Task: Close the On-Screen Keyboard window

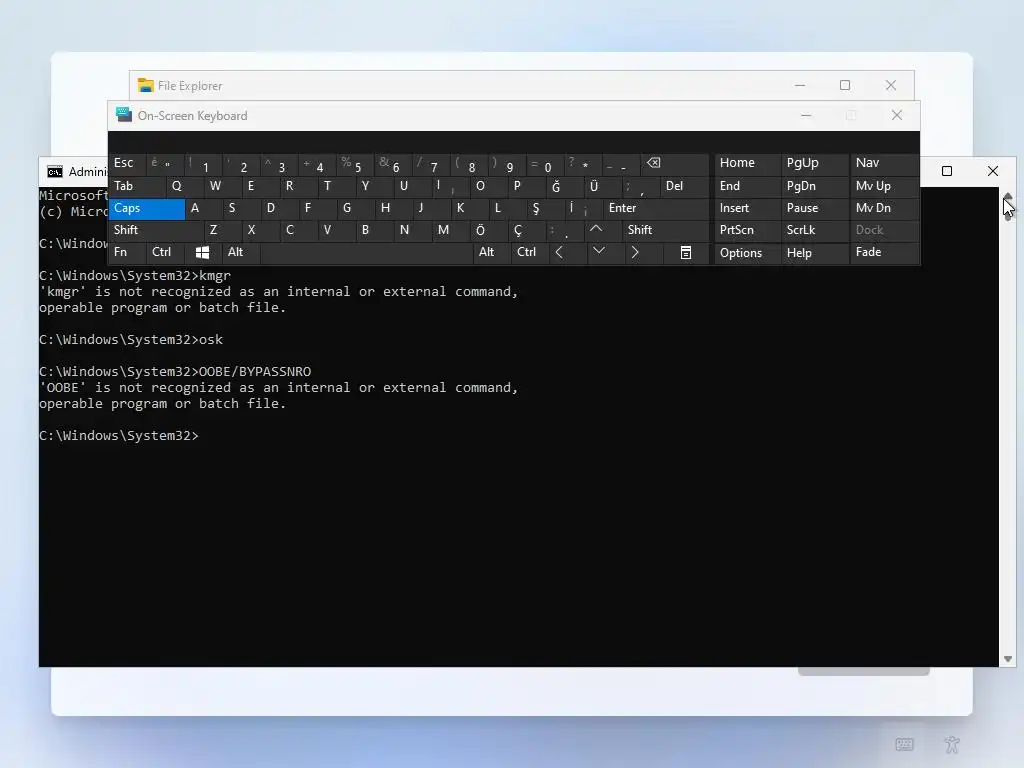Action: [897, 116]
